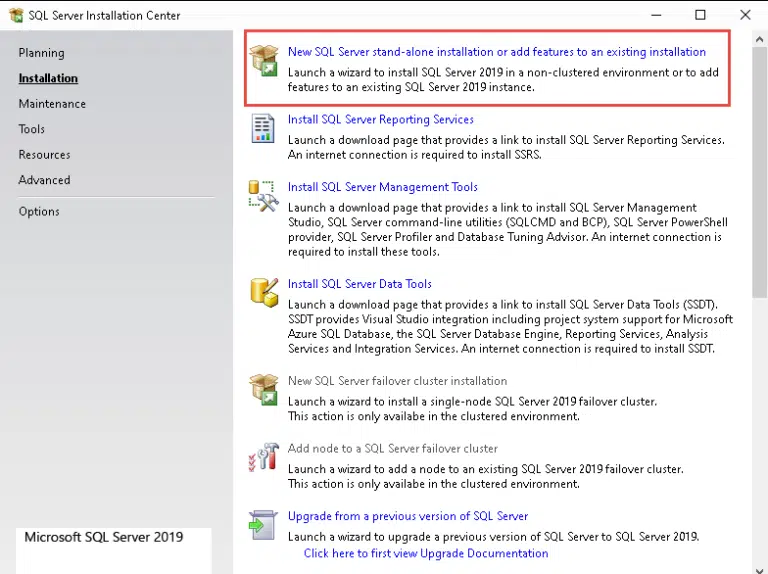Close the SQL Server Installation Center window
The width and height of the screenshot is (768, 574).
[745, 15]
